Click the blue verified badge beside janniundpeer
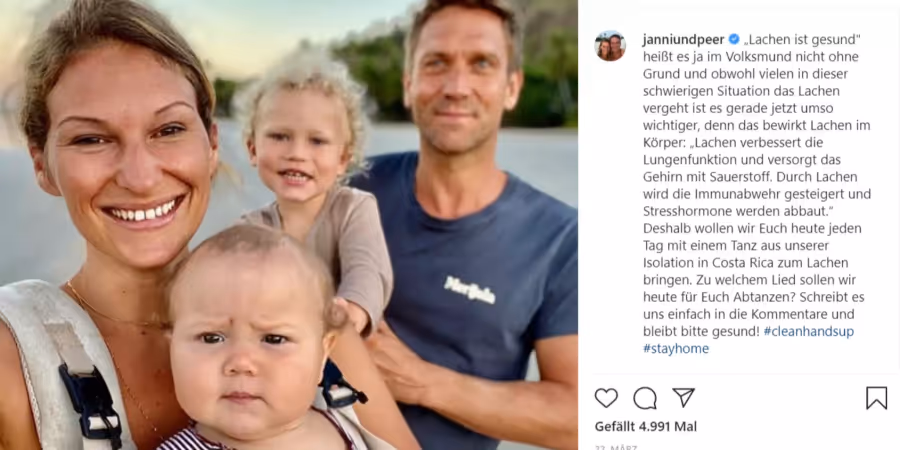 coord(734,40)
